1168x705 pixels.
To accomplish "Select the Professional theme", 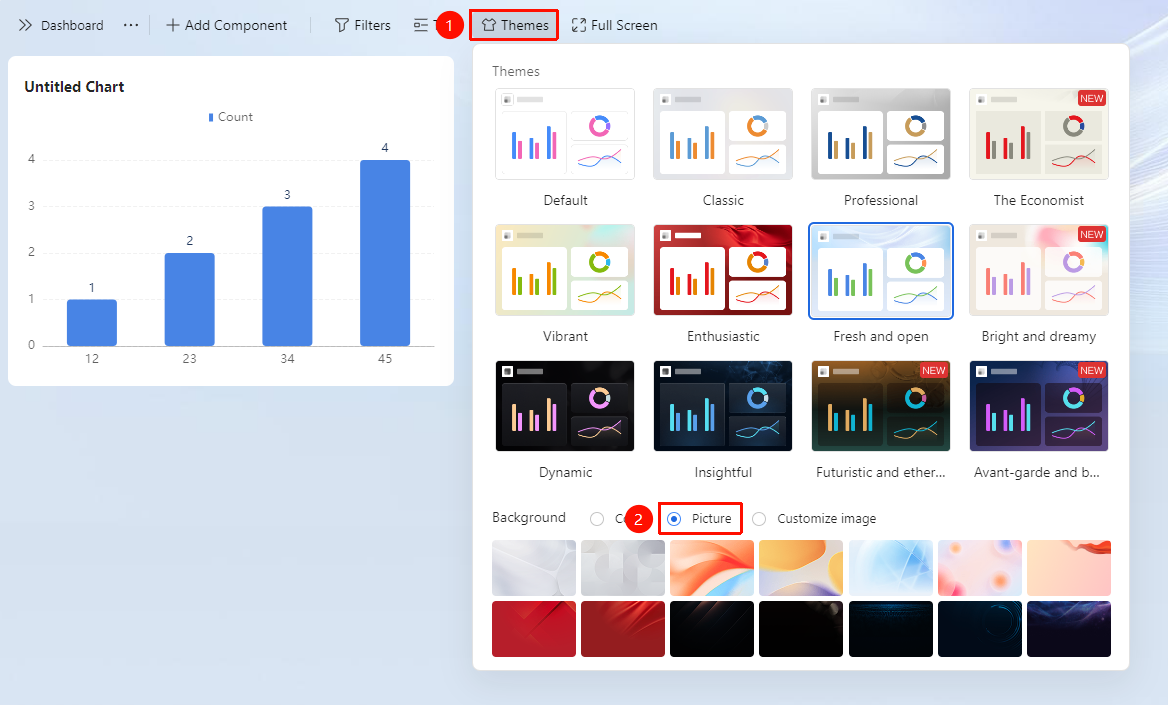I will click(880, 134).
